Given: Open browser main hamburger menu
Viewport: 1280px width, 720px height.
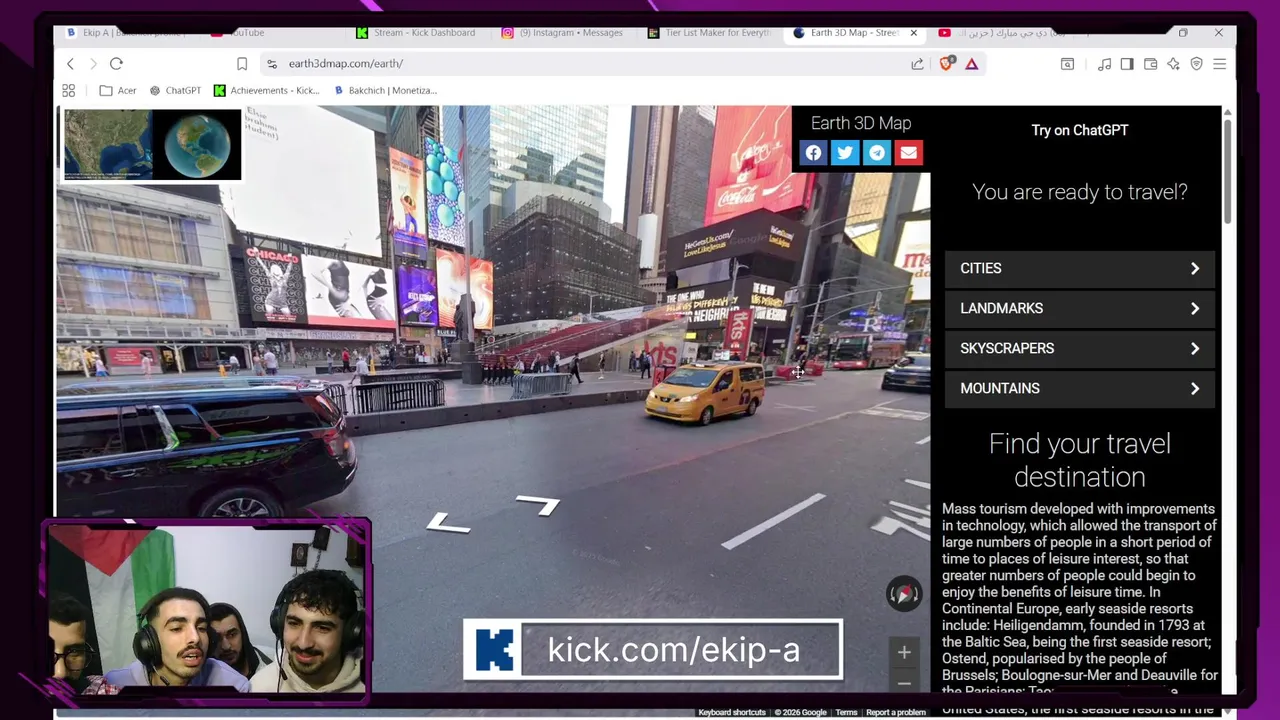Looking at the screenshot, I should click(1219, 64).
